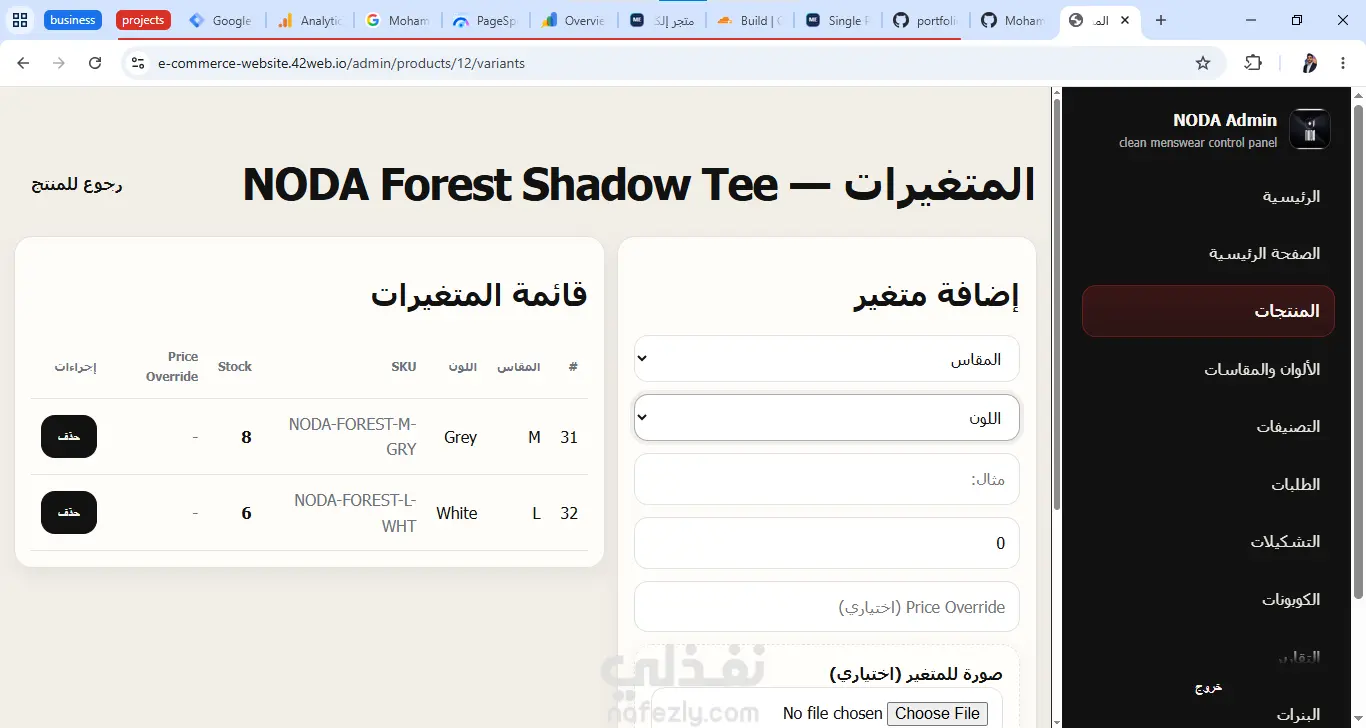This screenshot has width=1366, height=728.
Task: Switch to the Single F tab
Action: click(838, 20)
